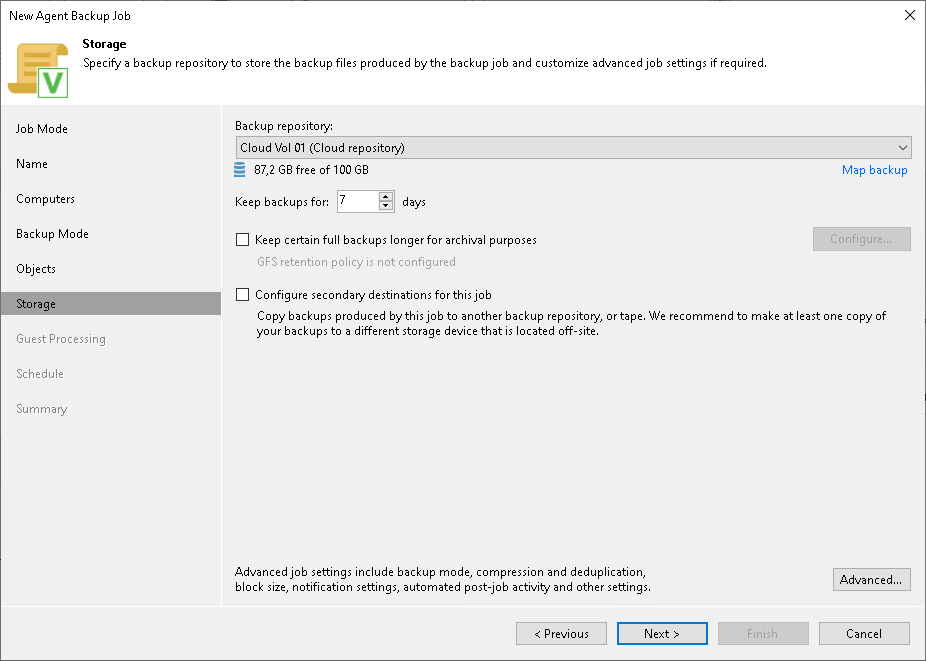The image size is (926, 661).
Task: Enable keeping full backups for archival purposes
Action: (x=242, y=239)
